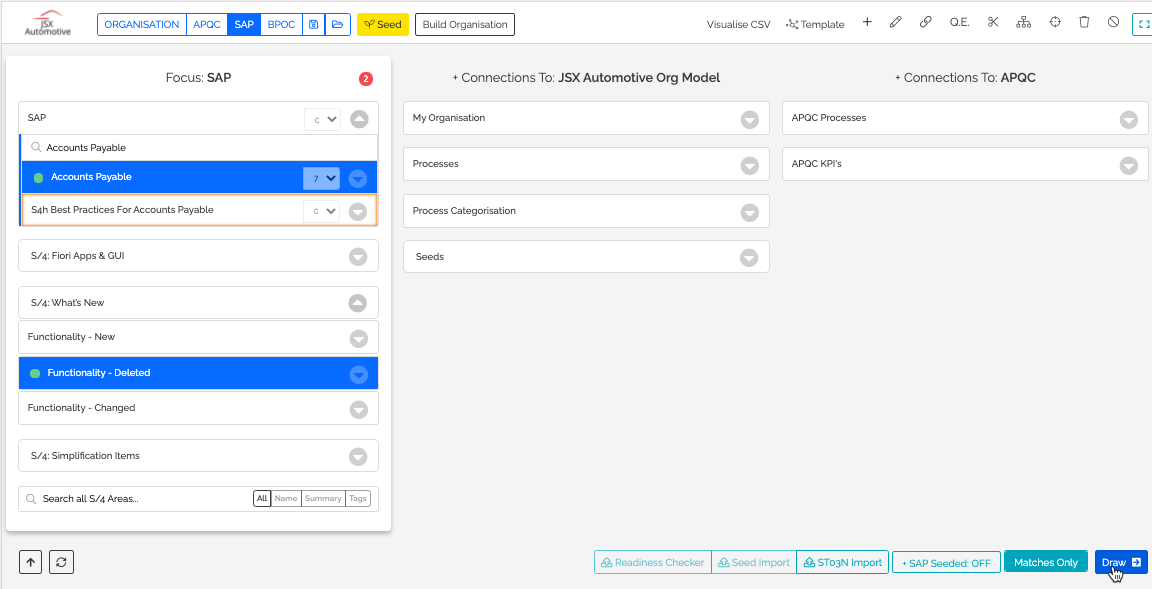
Task: Click the refresh icon button
Action: 62,562
